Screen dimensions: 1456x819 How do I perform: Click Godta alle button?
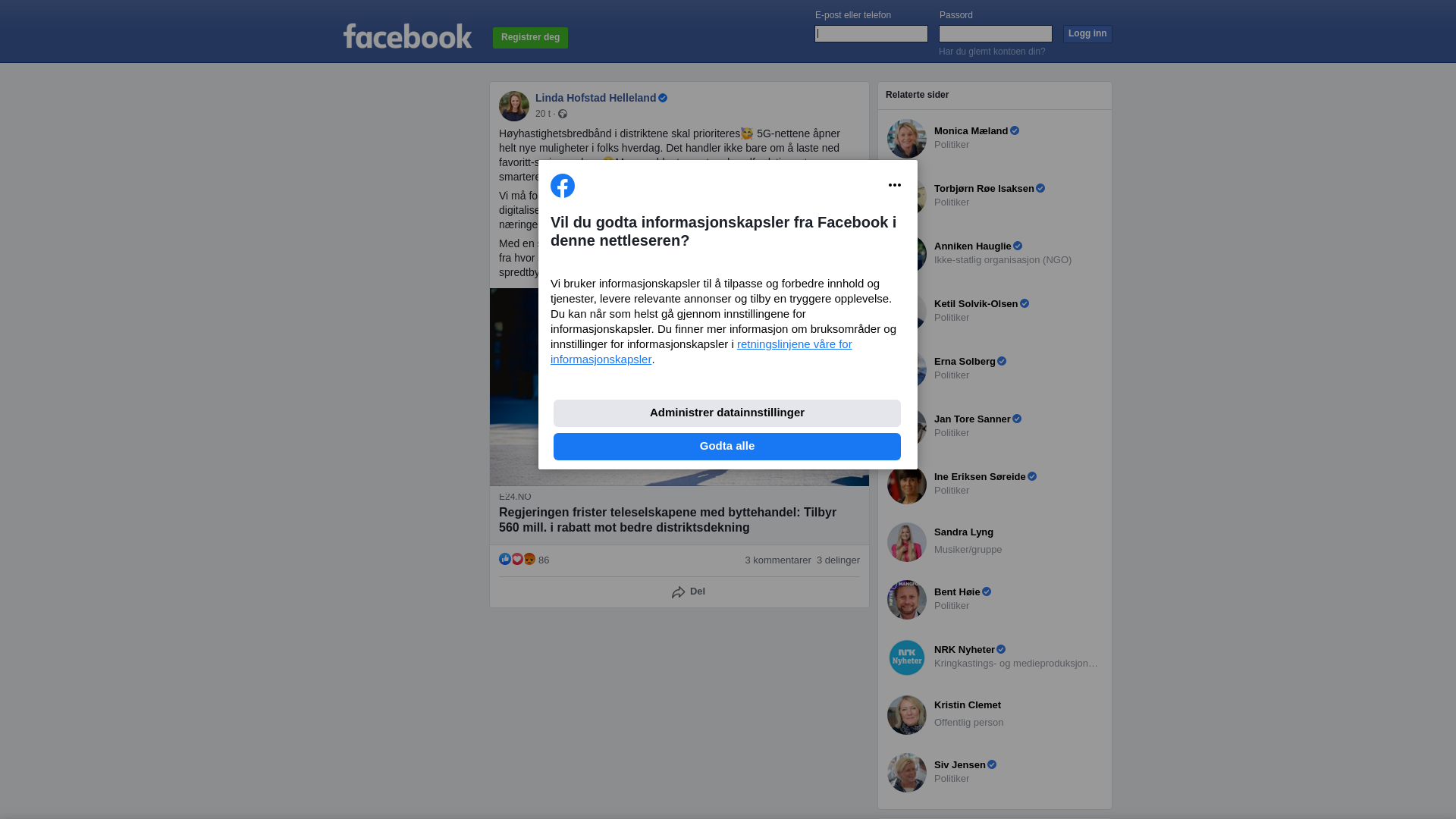pyautogui.click(x=727, y=447)
